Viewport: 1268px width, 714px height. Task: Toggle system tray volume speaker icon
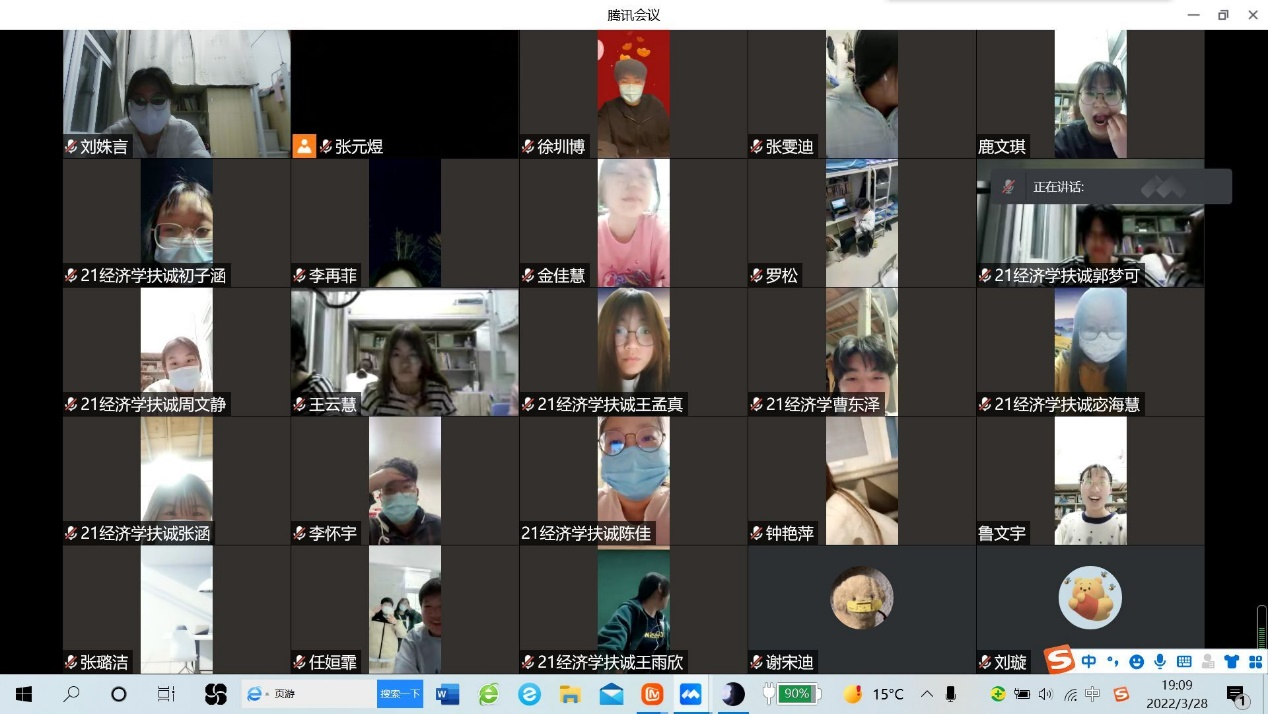coord(1046,694)
